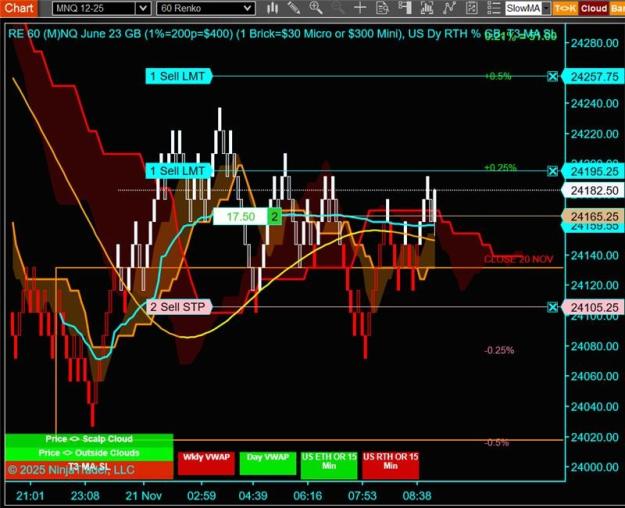The image size is (625, 508).
Task: Click the 24105.25 stop price marker
Action: (594, 307)
